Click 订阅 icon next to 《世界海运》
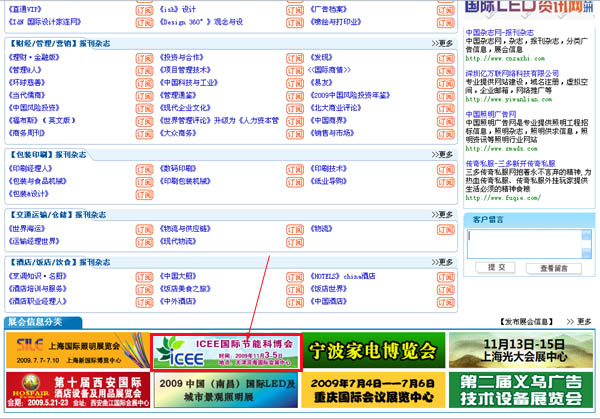The height and width of the screenshot is (419, 600). pos(143,229)
